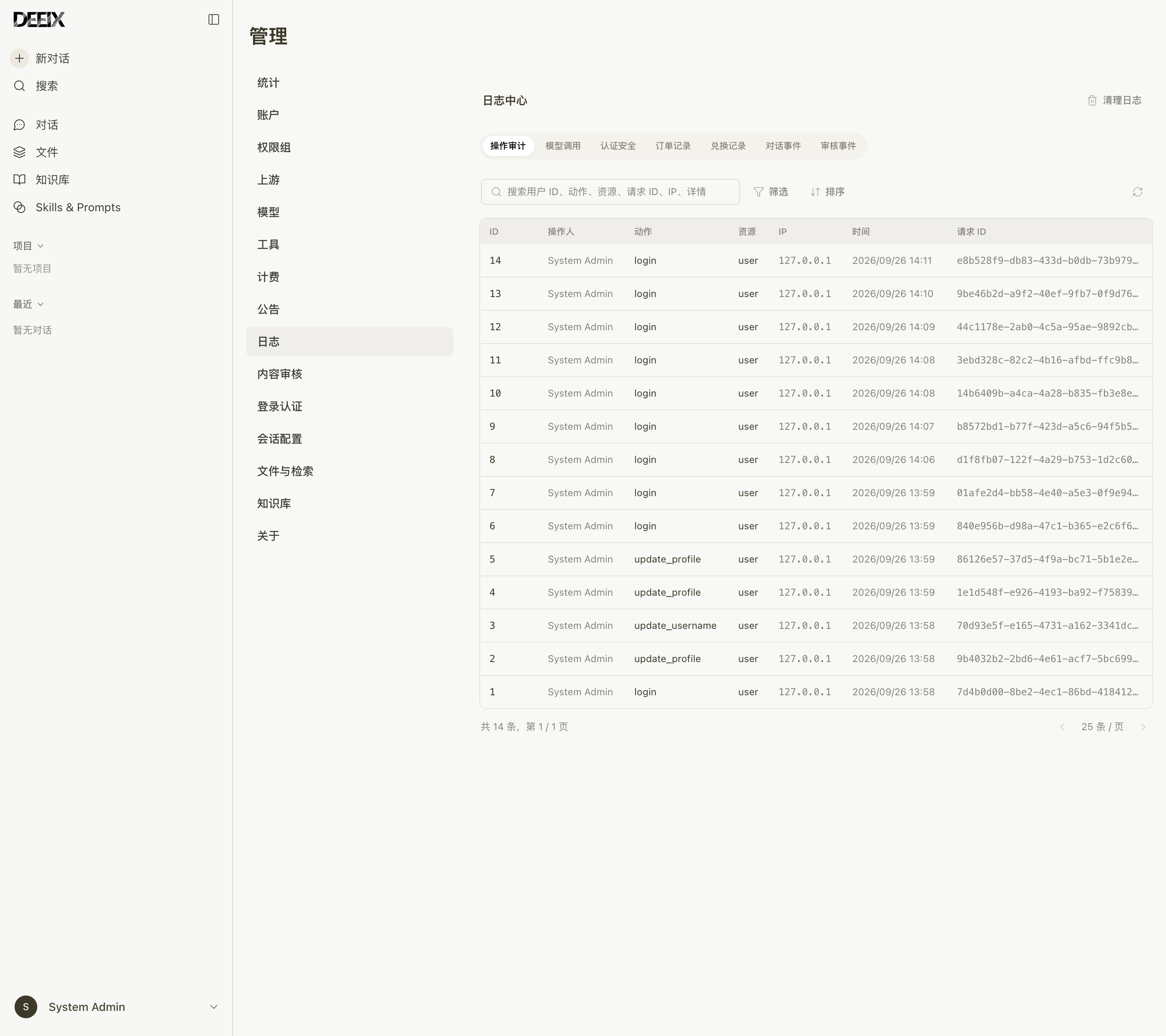Collapse the 最近 section chevron
This screenshot has width=1166, height=1036.
click(x=40, y=304)
